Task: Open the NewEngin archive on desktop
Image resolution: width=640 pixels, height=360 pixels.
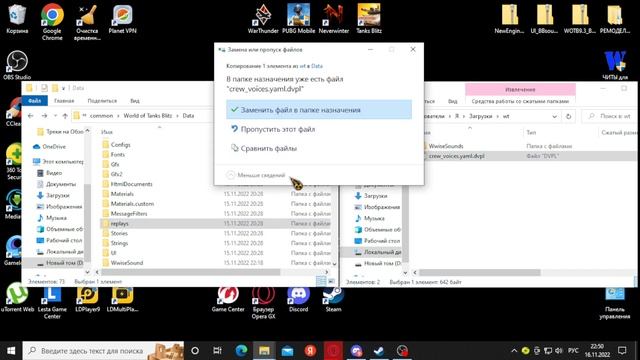Action: (509, 19)
